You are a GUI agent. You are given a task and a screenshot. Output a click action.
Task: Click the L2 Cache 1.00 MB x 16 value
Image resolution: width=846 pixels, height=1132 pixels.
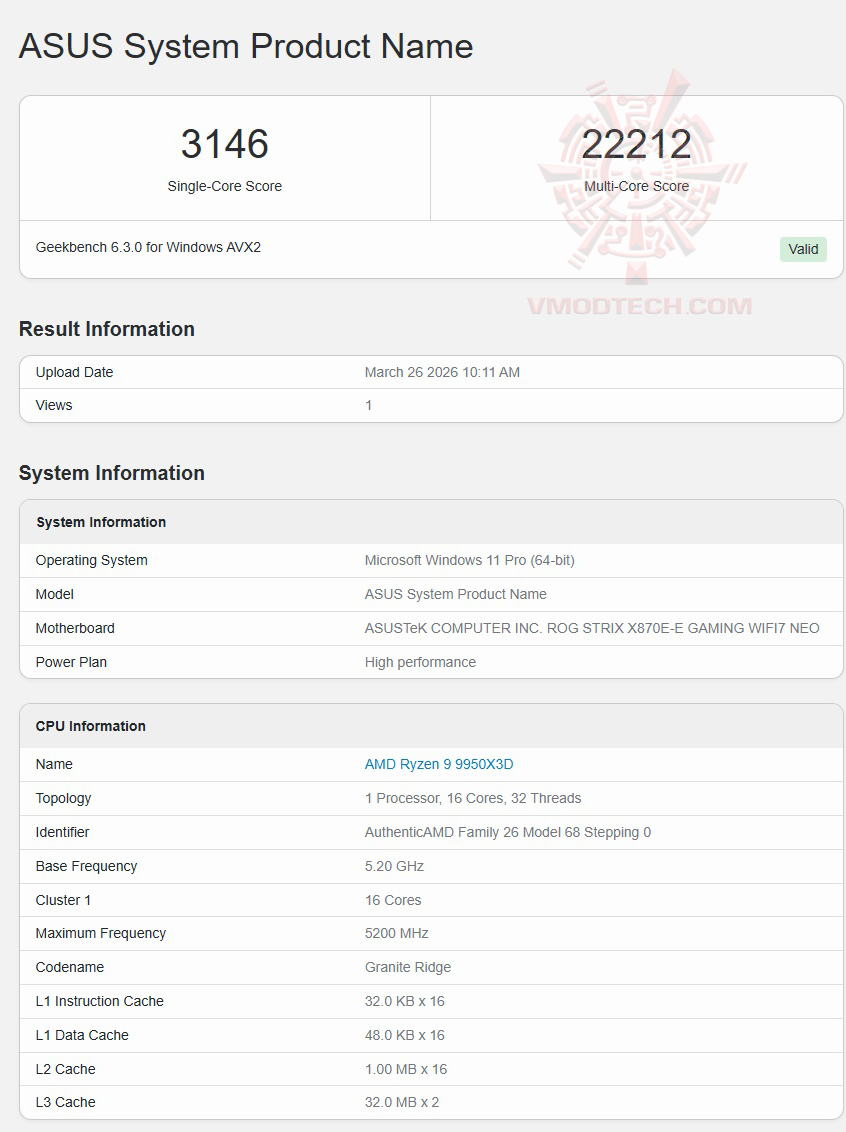click(406, 1069)
